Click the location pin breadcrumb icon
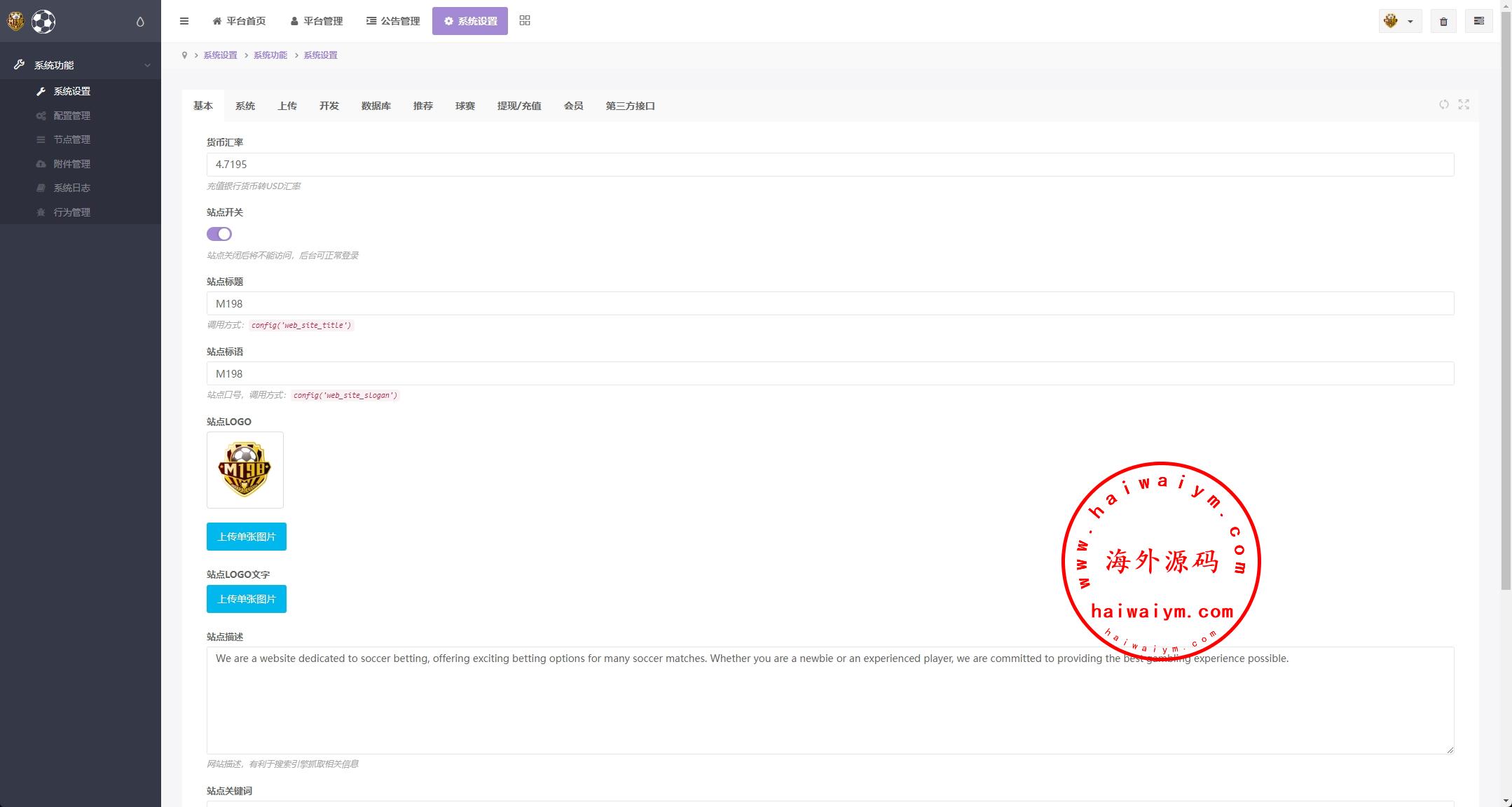1512x807 pixels. (x=184, y=55)
